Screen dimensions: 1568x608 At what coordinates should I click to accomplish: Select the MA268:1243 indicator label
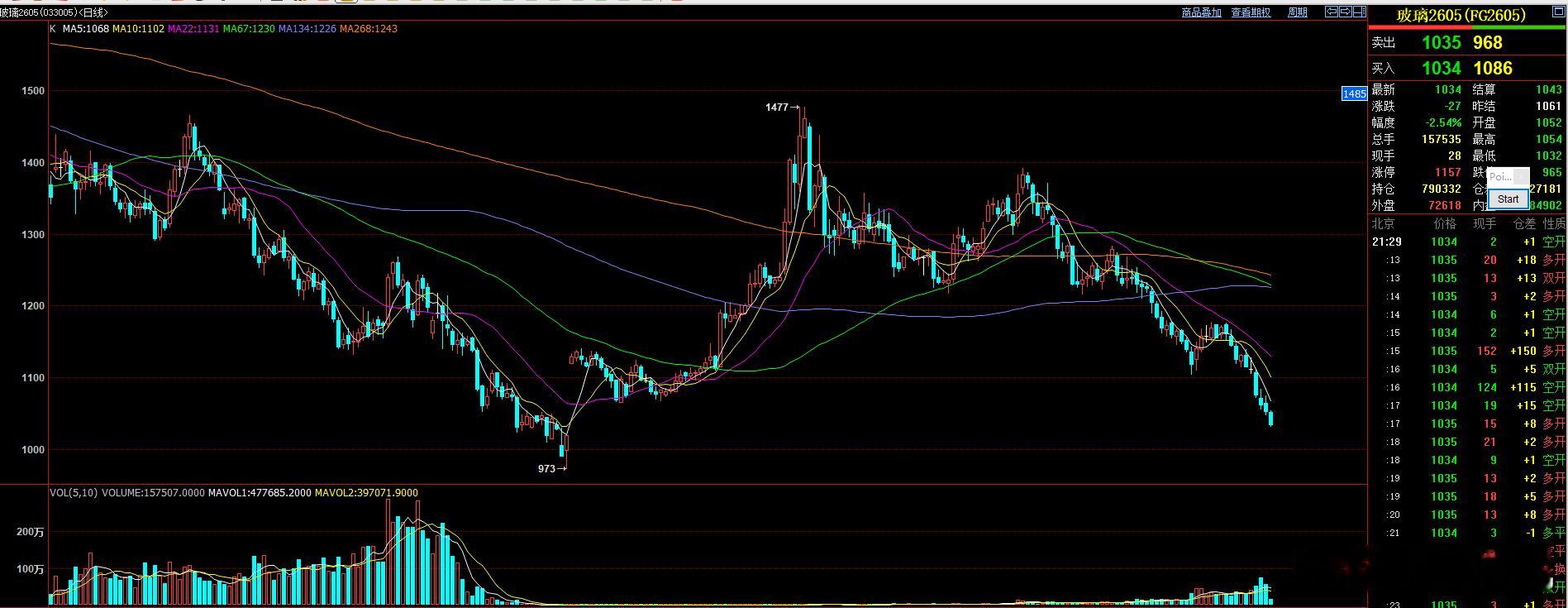coord(369,29)
